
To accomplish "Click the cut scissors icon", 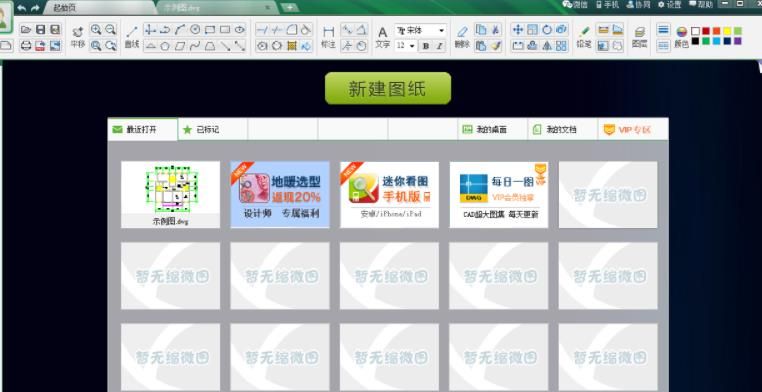I will (x=495, y=30).
